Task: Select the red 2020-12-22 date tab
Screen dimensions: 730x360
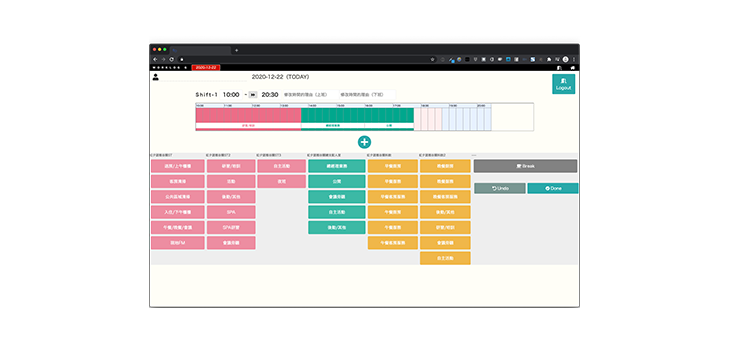Action: 206,68
